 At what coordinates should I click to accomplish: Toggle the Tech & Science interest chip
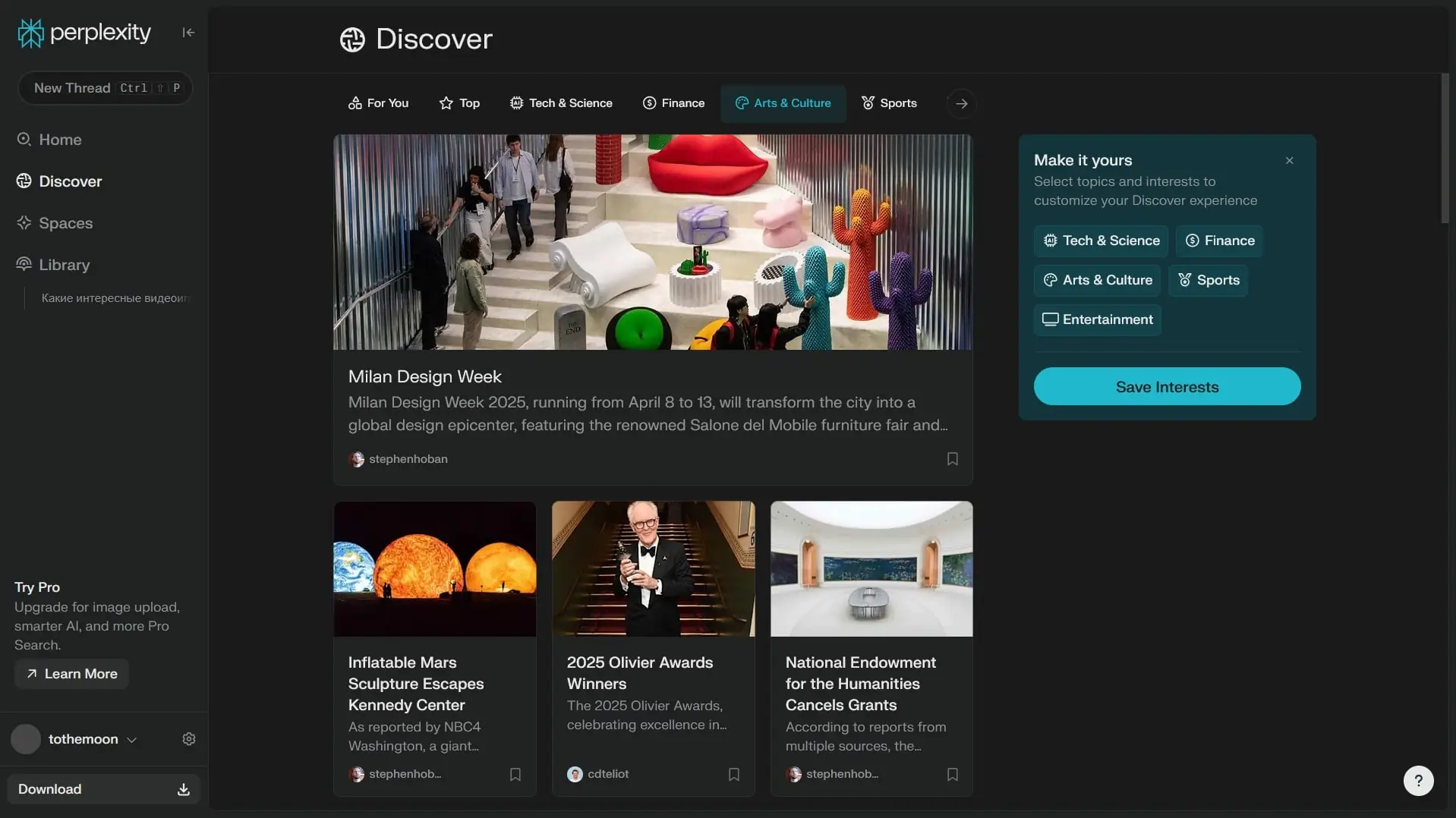pos(1101,241)
